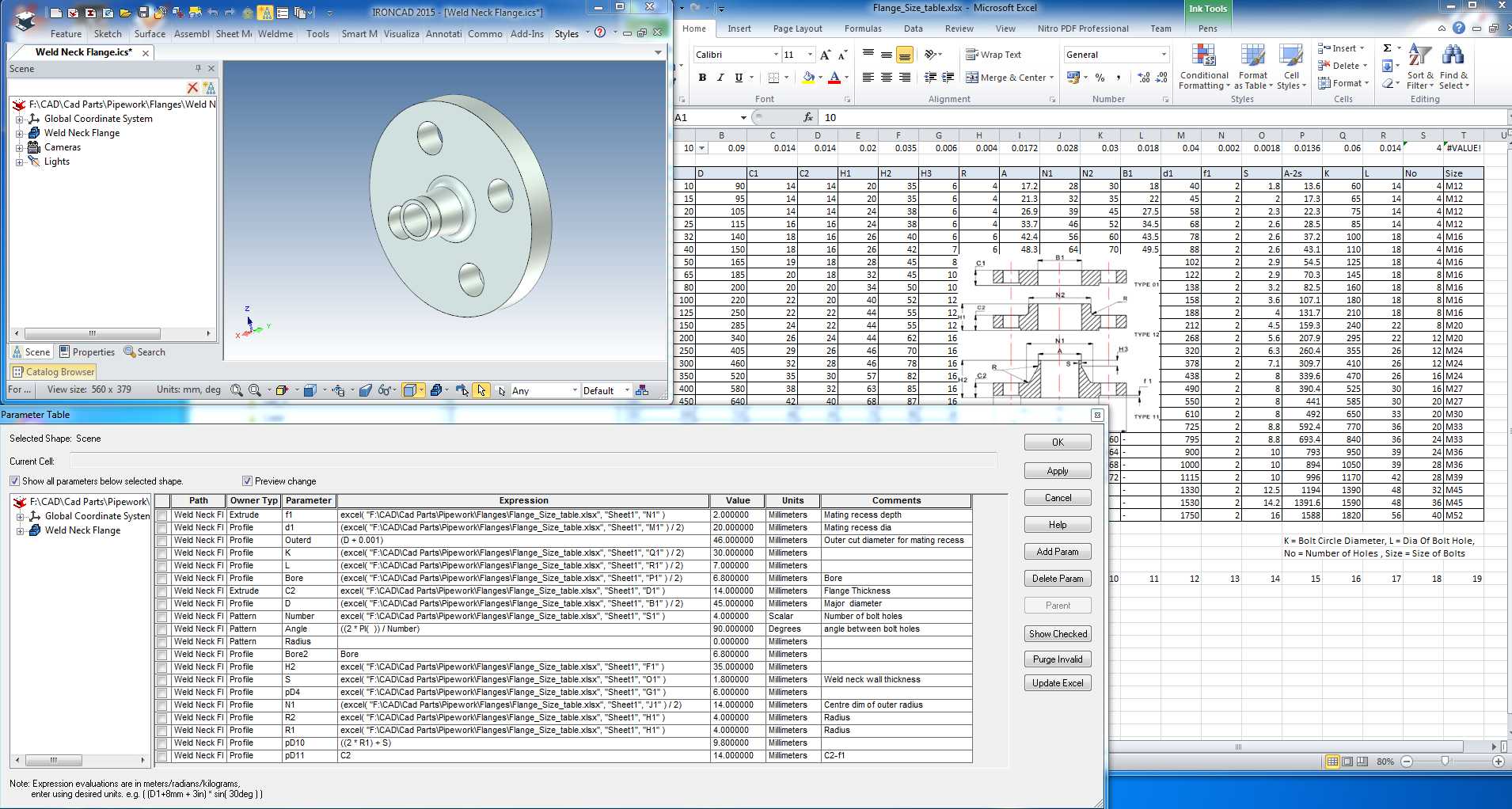Click the Undo arrow in IRONCAD toolbar

tap(212, 13)
